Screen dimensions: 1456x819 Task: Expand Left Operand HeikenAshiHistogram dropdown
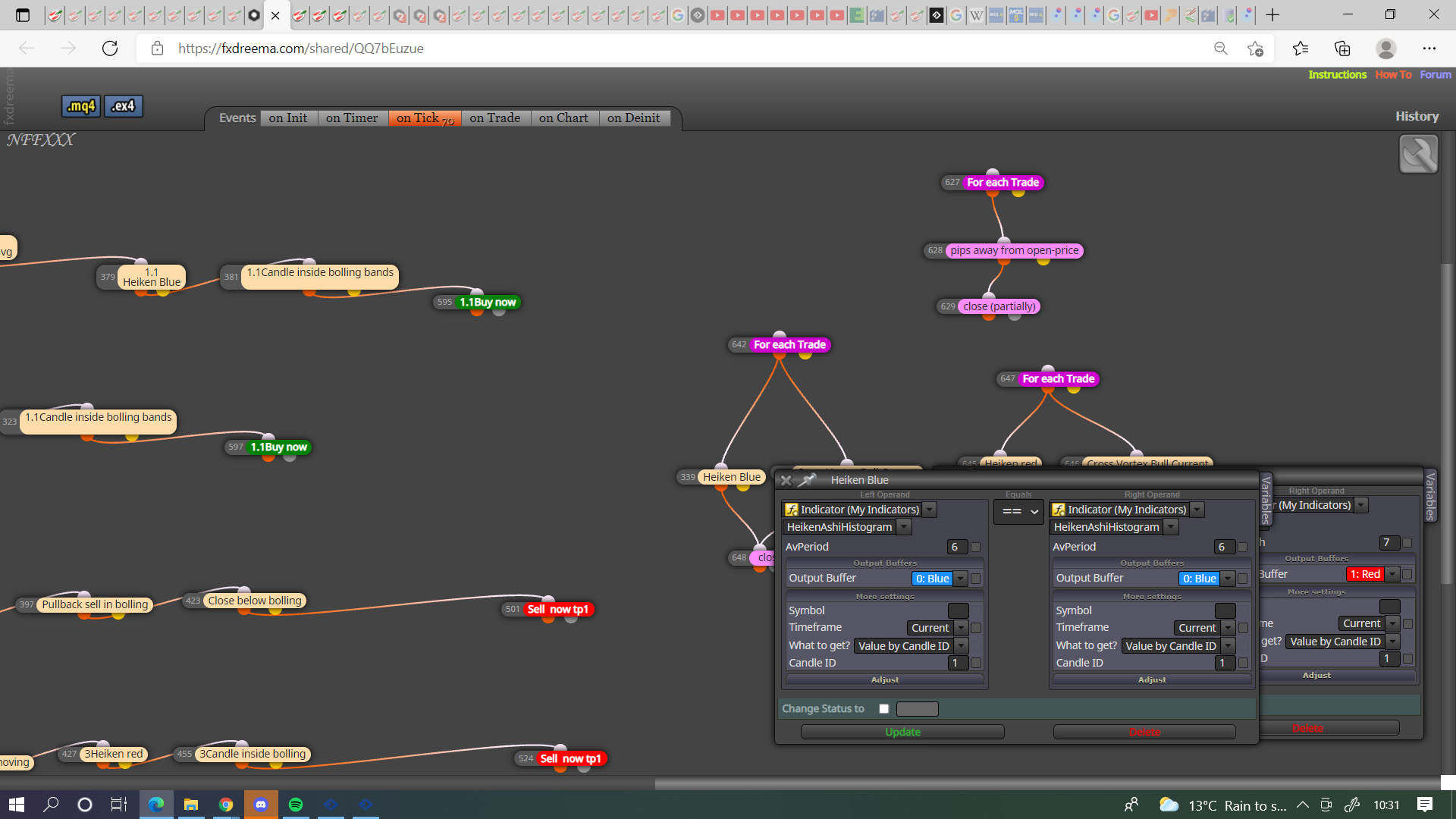(x=904, y=527)
